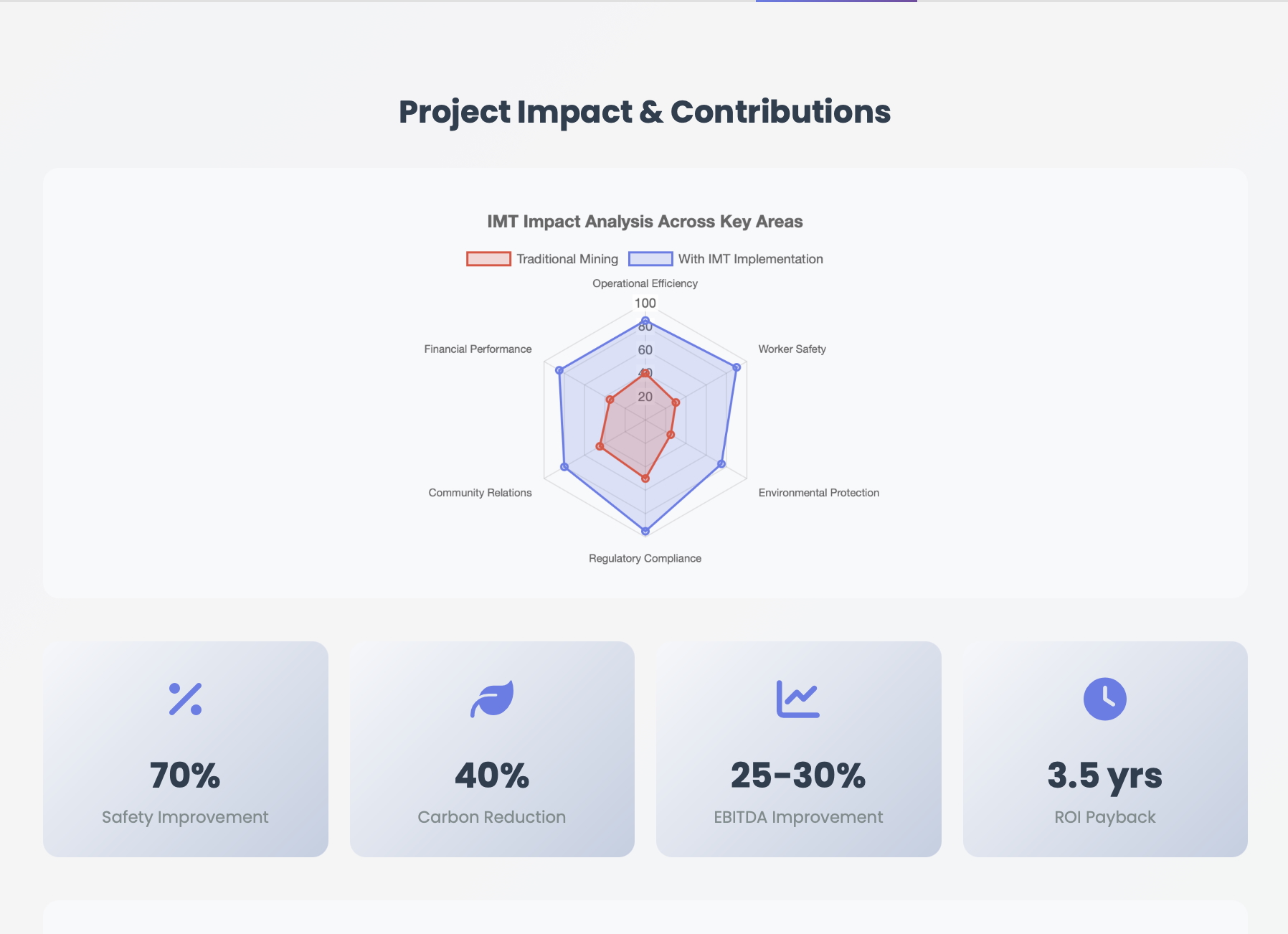The height and width of the screenshot is (934, 1288).
Task: Click the Project Impact & Contributions heading
Action: click(x=644, y=112)
